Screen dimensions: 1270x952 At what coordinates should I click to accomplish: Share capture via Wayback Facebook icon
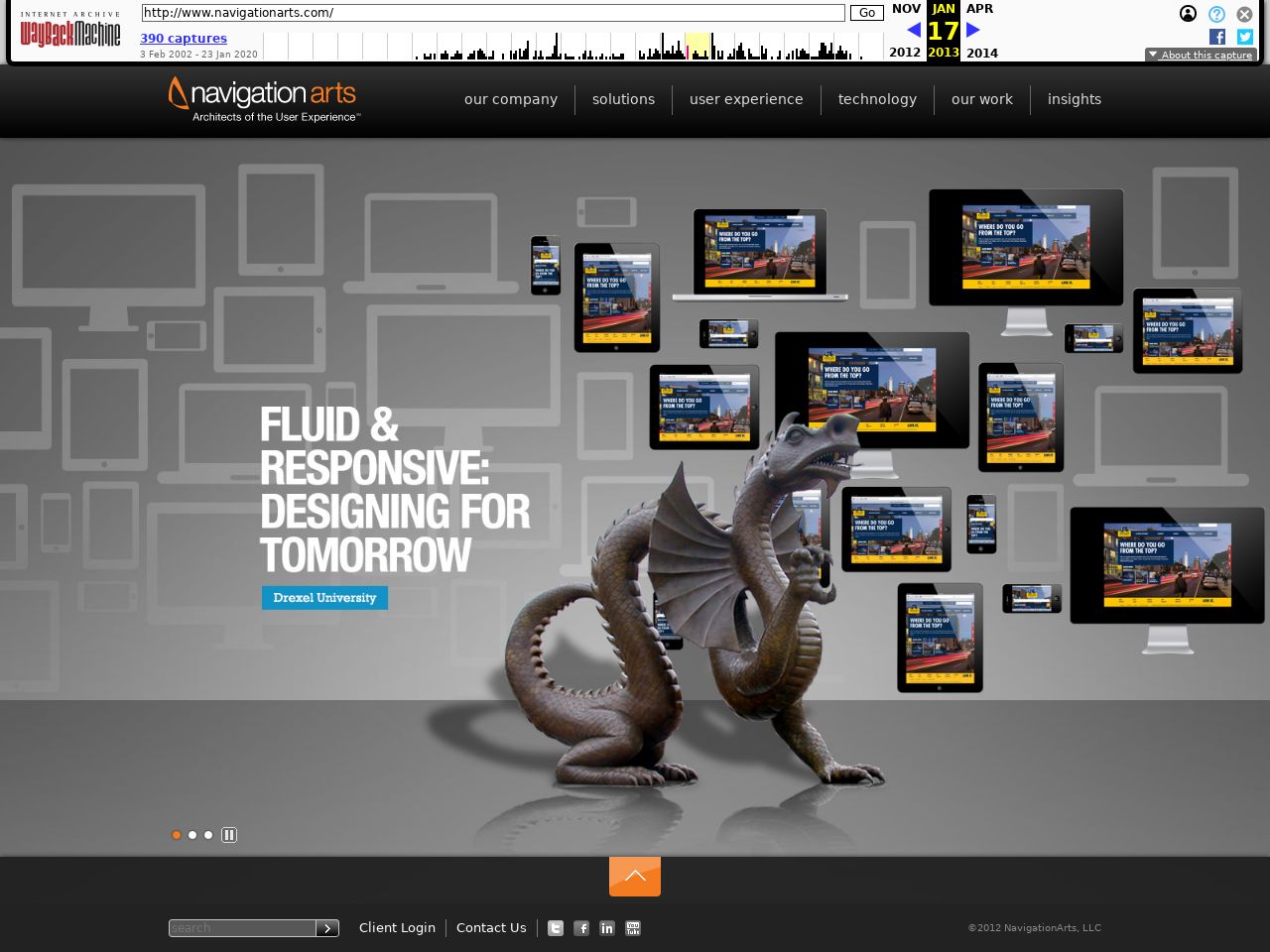(1217, 37)
